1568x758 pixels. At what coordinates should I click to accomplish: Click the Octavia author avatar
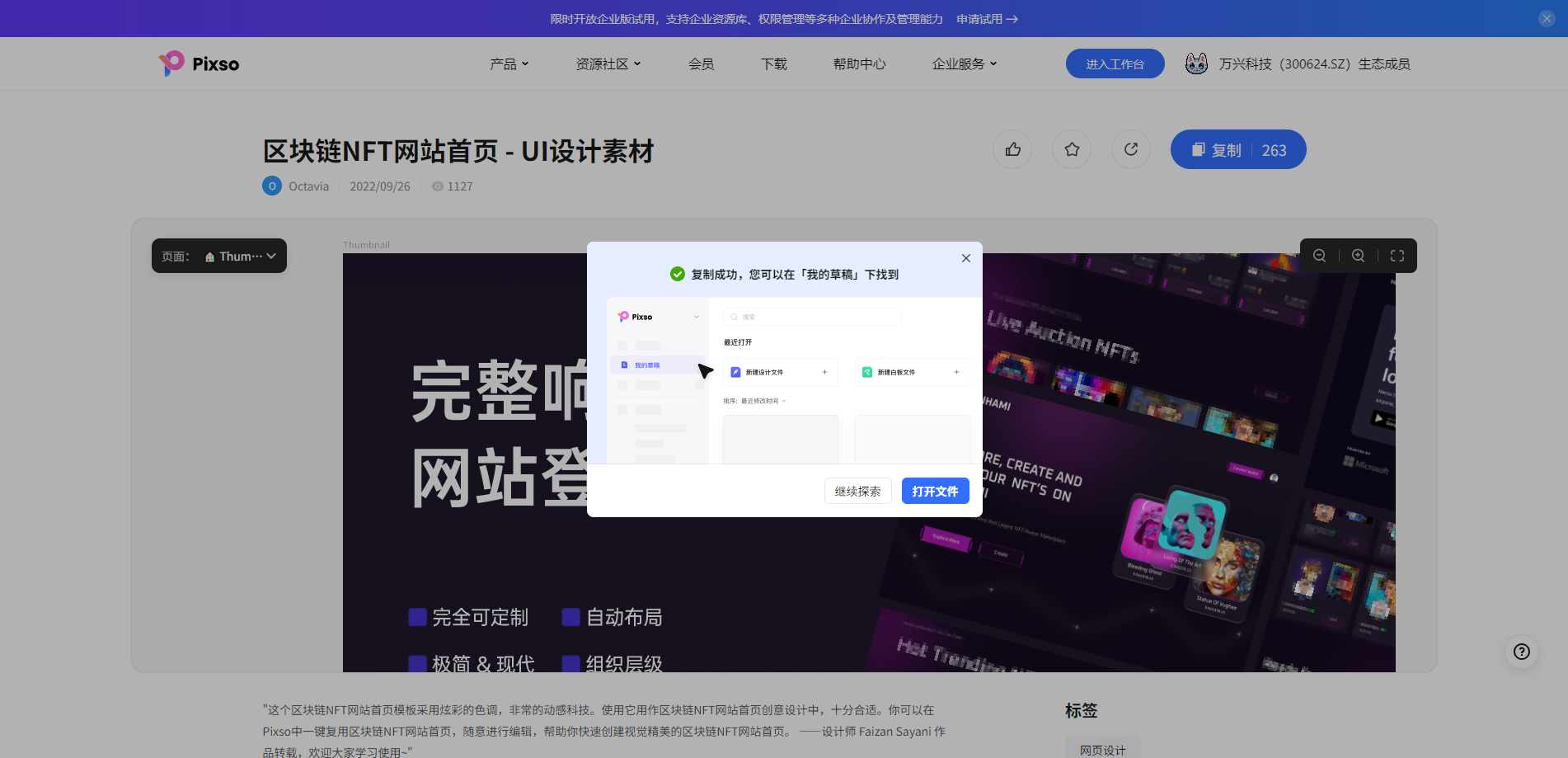pyautogui.click(x=272, y=186)
